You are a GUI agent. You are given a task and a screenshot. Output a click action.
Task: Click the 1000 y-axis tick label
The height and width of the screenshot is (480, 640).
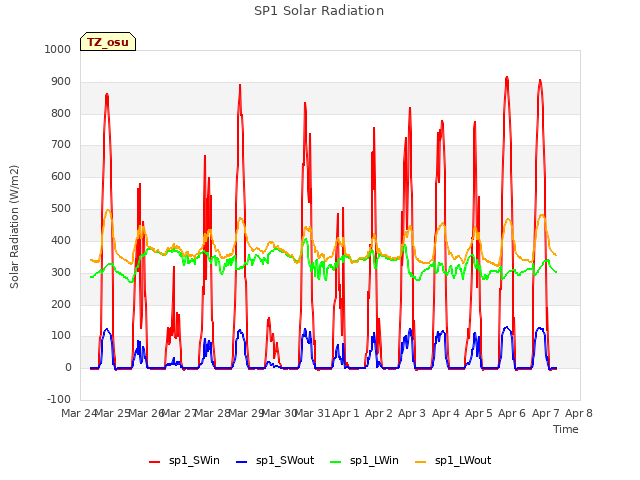click(58, 49)
